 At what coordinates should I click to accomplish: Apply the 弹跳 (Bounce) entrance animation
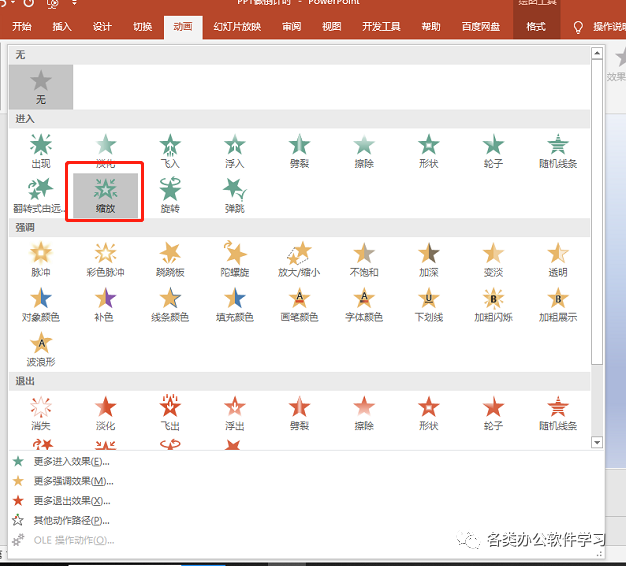pyautogui.click(x=234, y=193)
